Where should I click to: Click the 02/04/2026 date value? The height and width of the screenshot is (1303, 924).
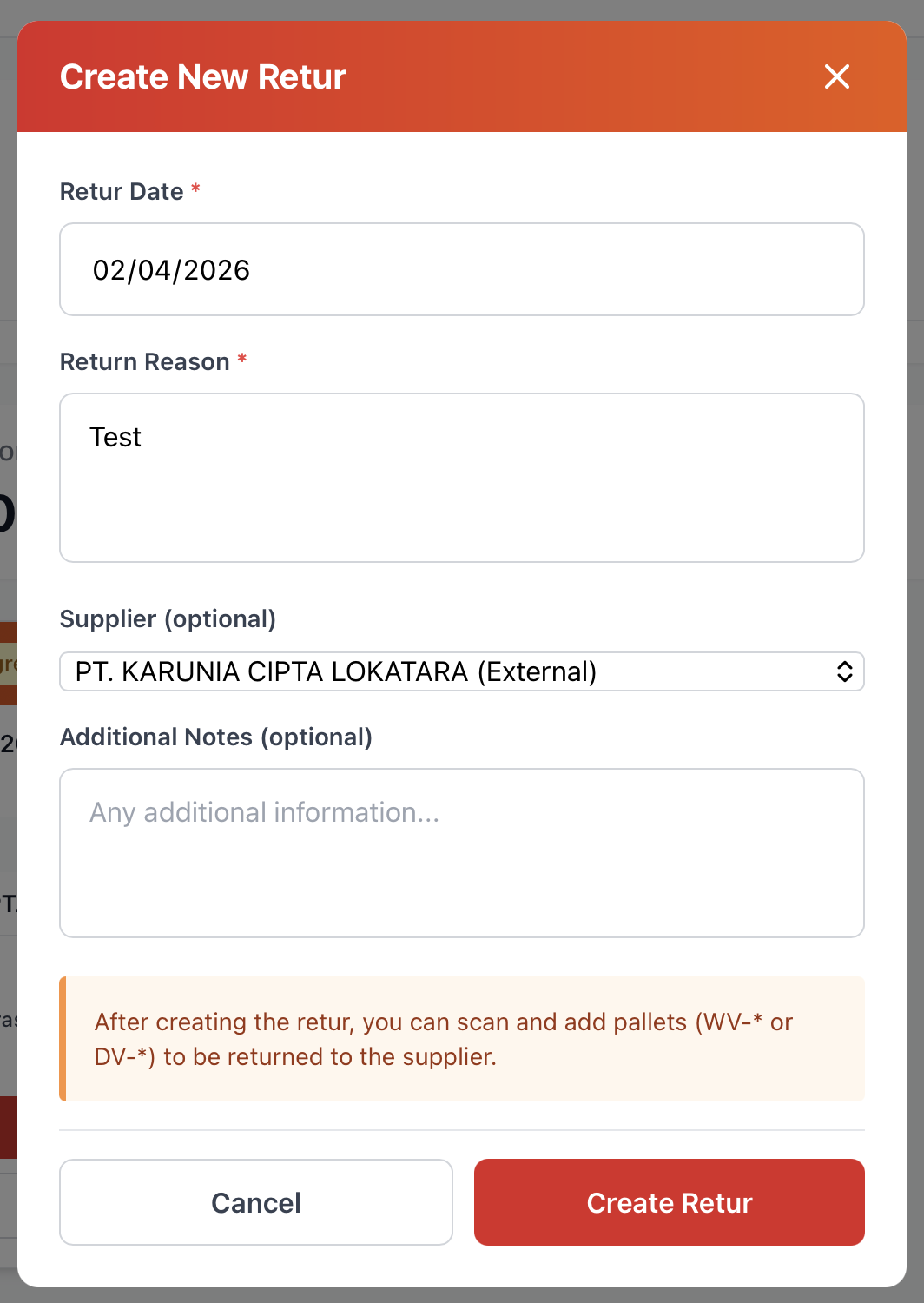pos(171,270)
